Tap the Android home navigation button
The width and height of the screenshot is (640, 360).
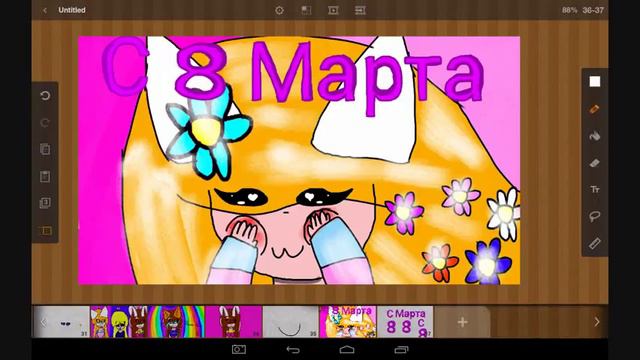tap(347, 349)
